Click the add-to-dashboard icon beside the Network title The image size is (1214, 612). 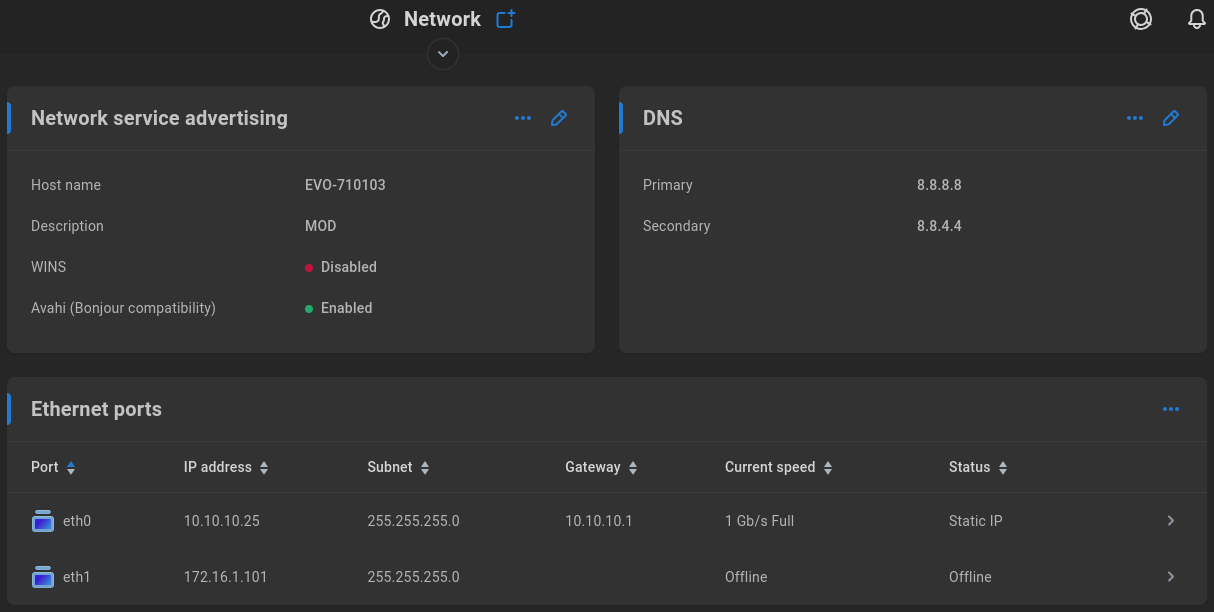coord(506,19)
